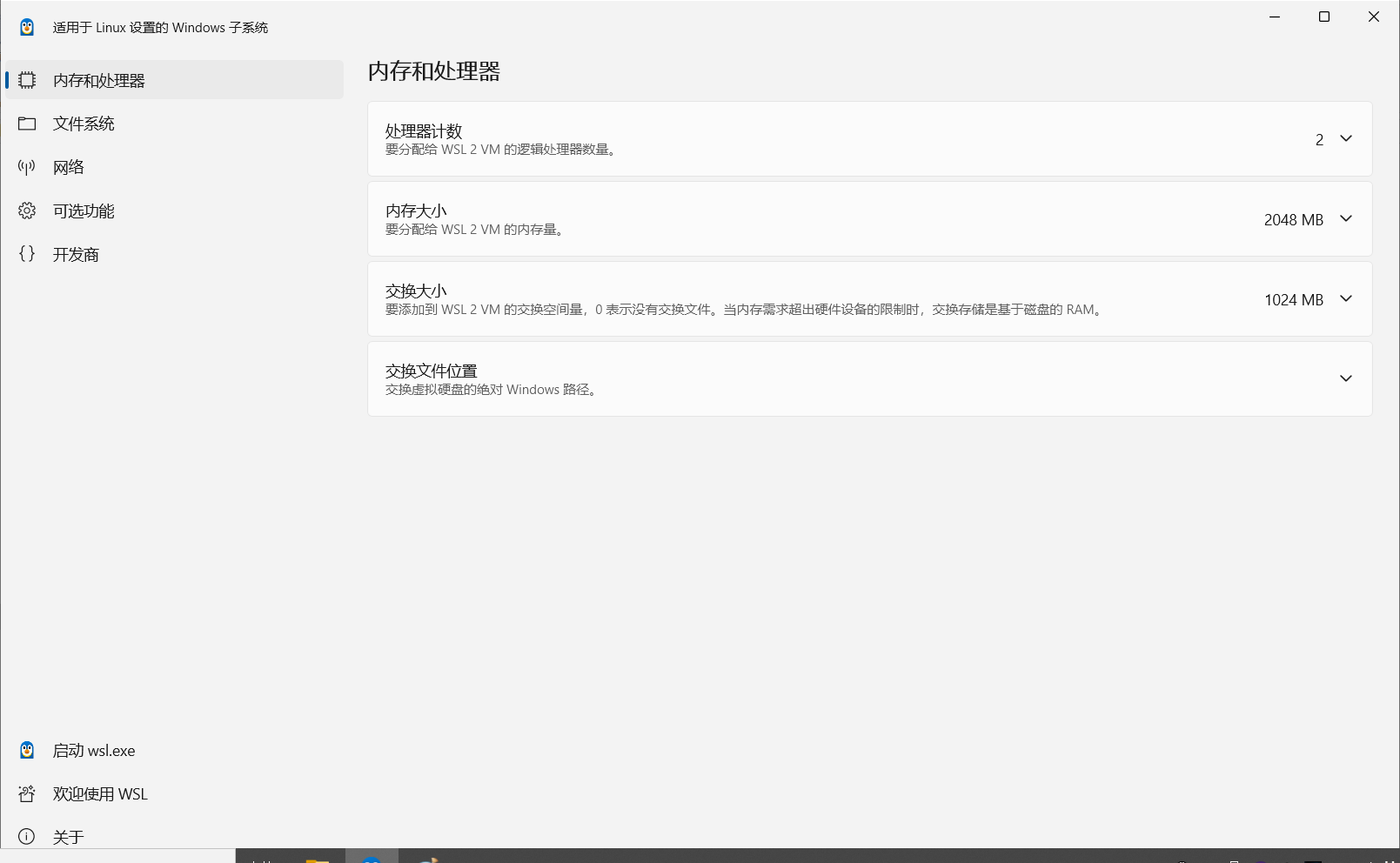Maximize the WSL settings window
Image resolution: width=1400 pixels, height=863 pixels.
1324,17
